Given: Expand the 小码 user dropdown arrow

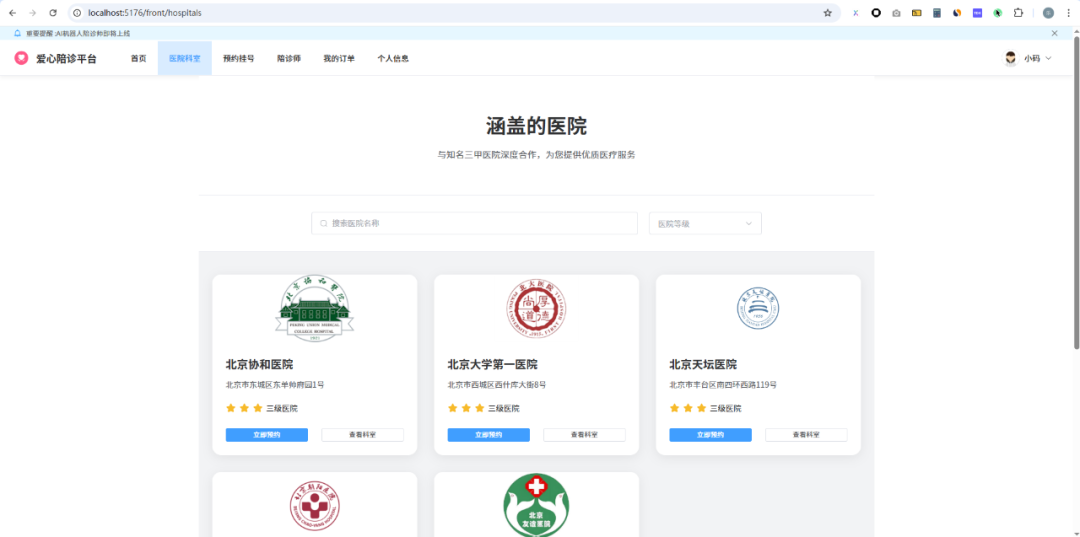Looking at the screenshot, I should click(x=1048, y=59).
